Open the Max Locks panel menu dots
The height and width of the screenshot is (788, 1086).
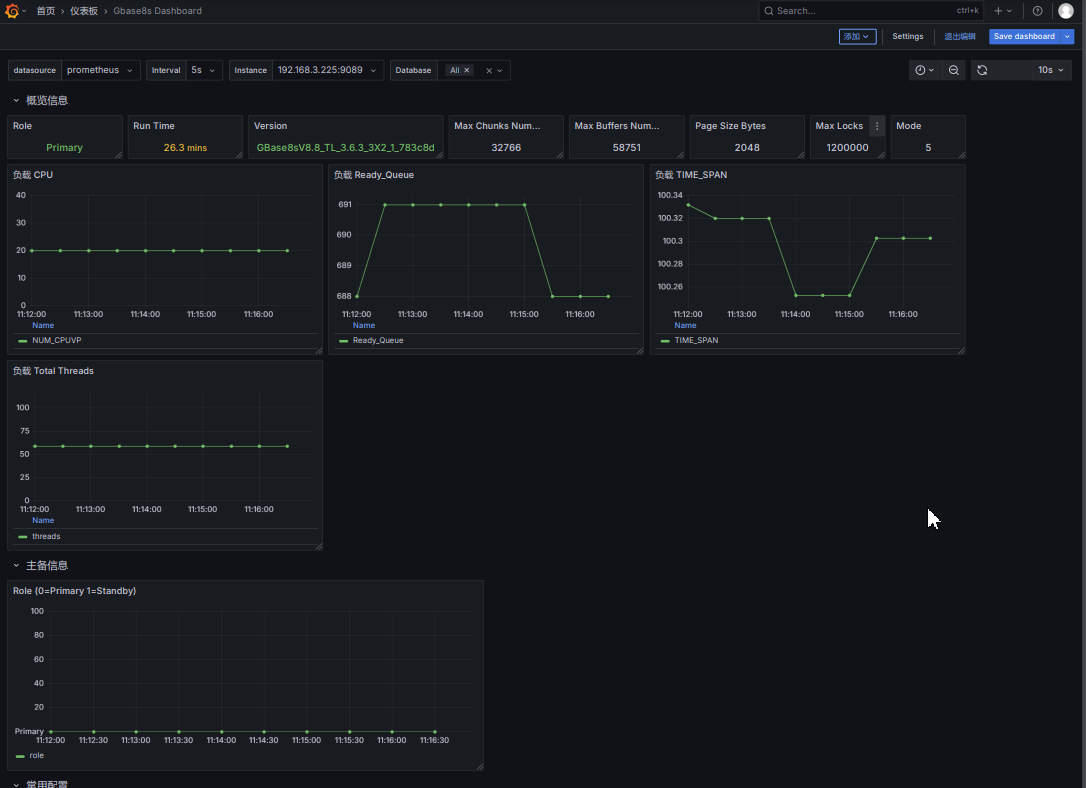tap(877, 126)
